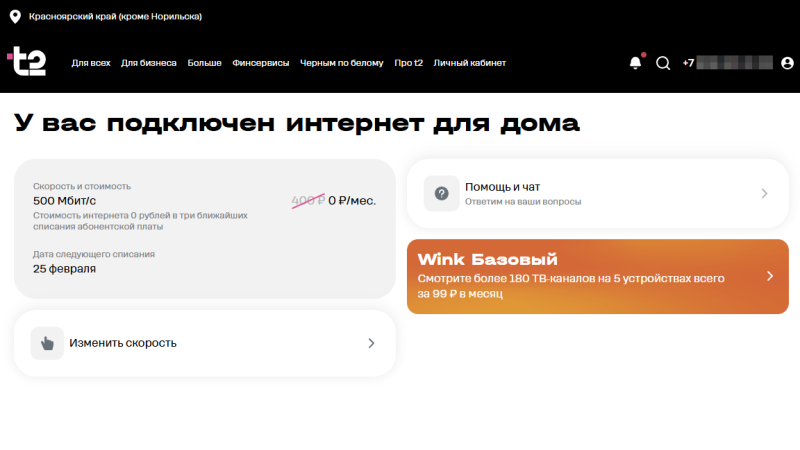Viewport: 800px width, 450px height.
Task: Open the Про t2 menu item
Action: 408,63
